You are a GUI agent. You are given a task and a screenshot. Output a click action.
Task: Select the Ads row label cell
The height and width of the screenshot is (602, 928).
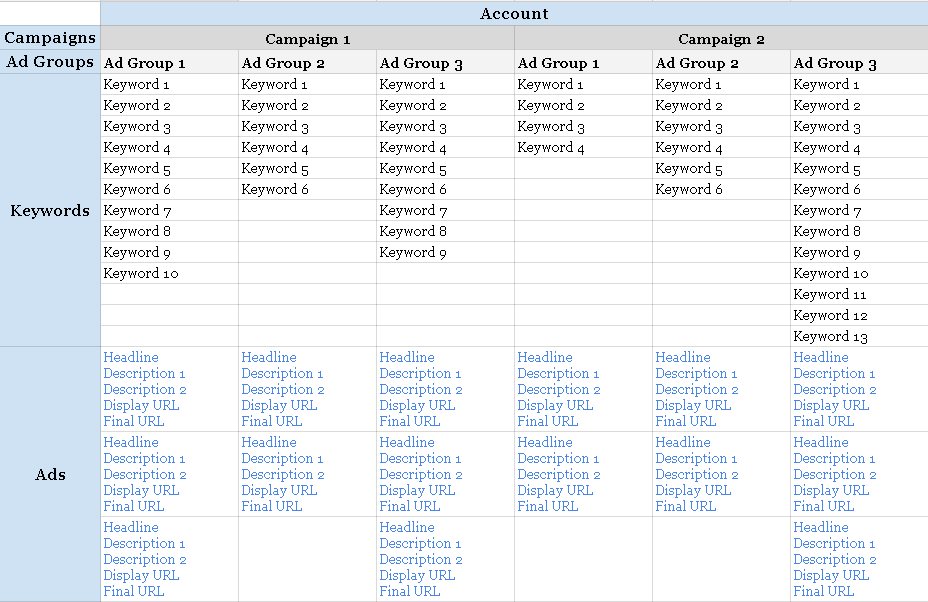[50, 474]
